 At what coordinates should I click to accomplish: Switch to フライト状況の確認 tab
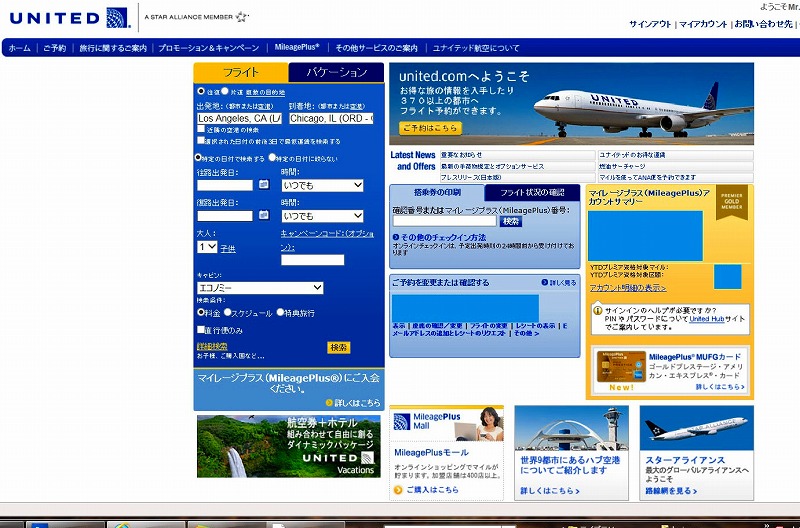(x=532, y=192)
